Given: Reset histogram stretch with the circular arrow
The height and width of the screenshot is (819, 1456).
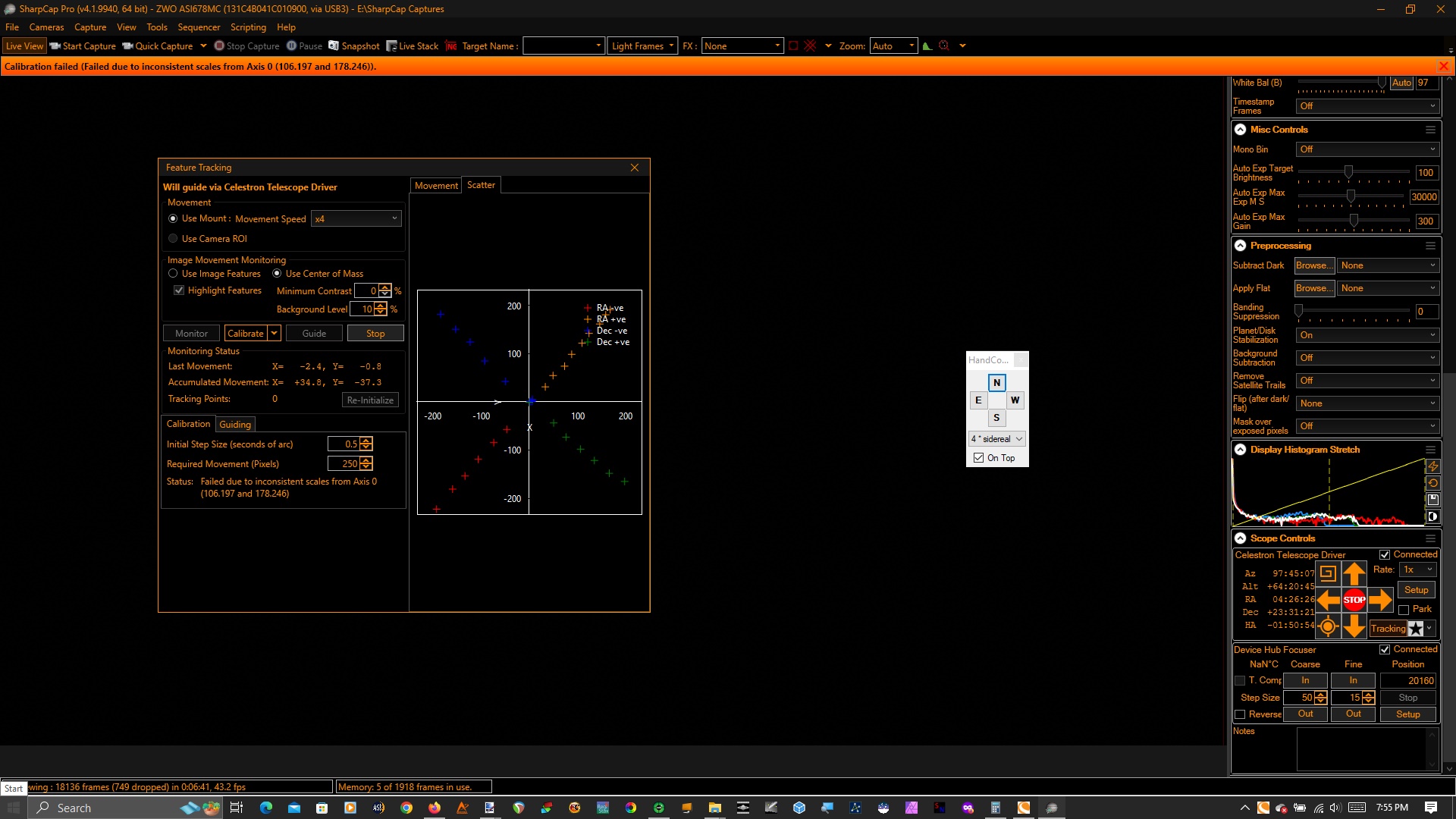Looking at the screenshot, I should (x=1432, y=483).
